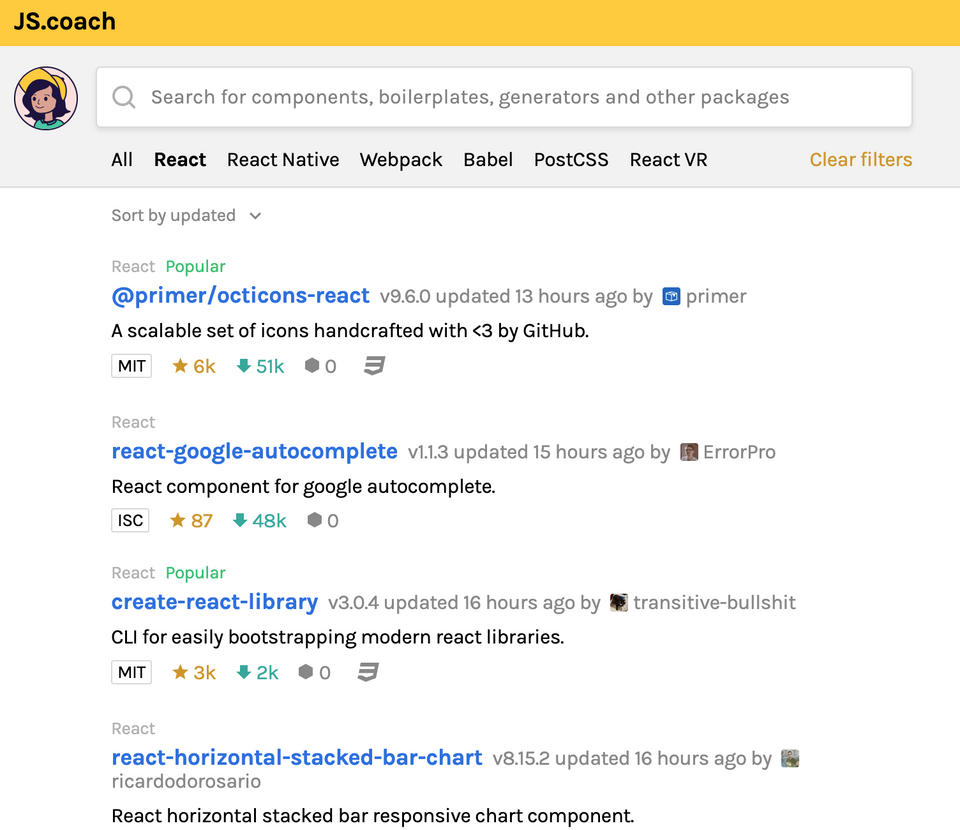Click Clear filters link
960x830 pixels.
861,160
